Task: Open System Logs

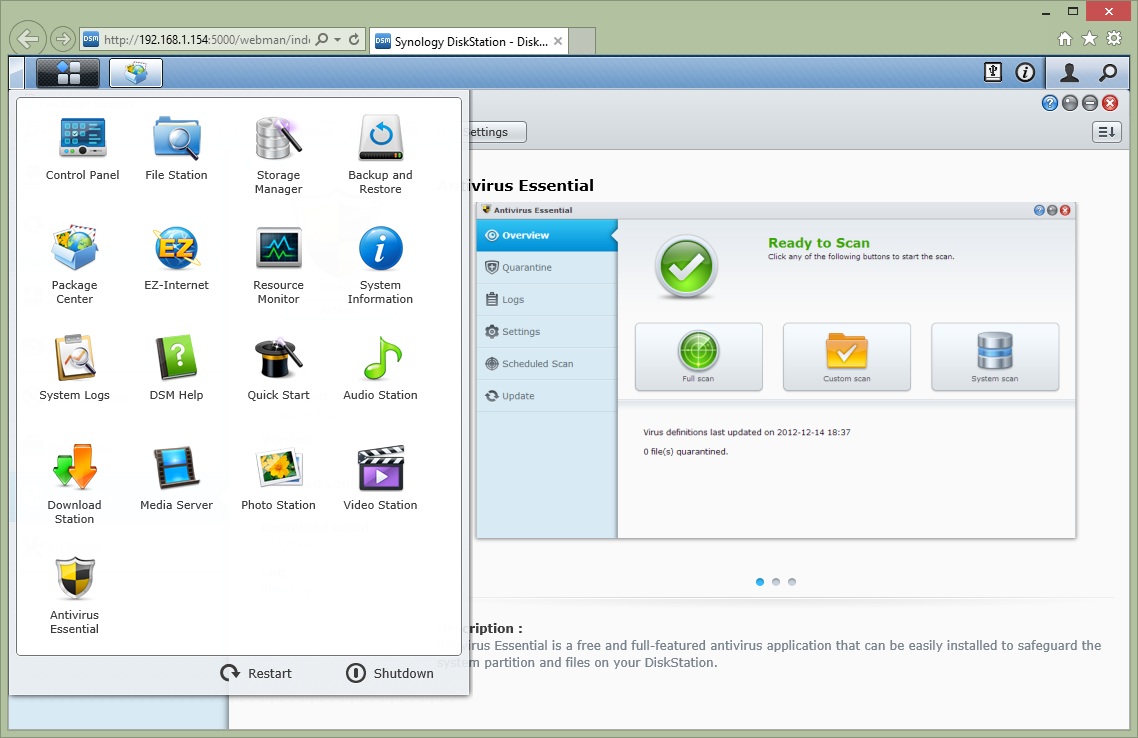Action: (75, 369)
